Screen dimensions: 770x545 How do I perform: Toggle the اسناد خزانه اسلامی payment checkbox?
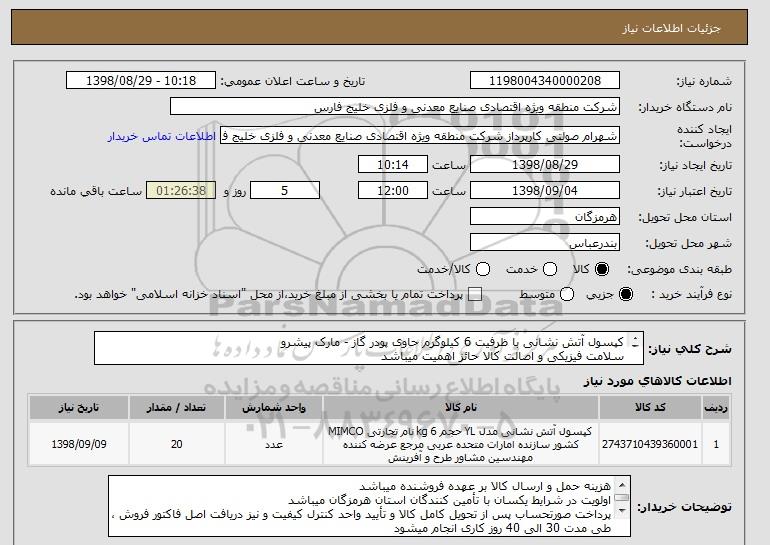[474, 294]
